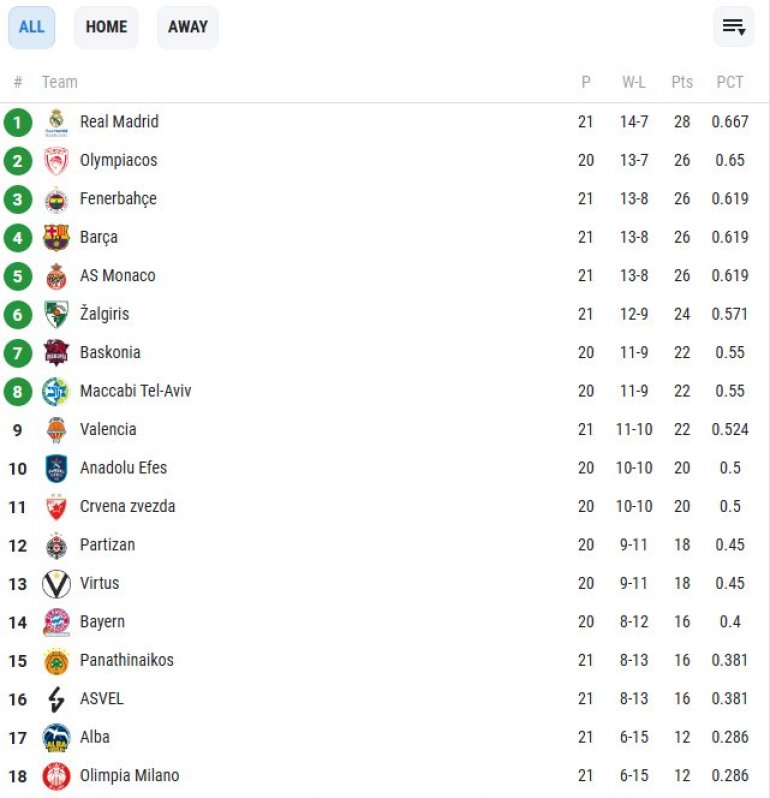This screenshot has width=770, height=798.
Task: Open the Anadolu Efes team page
Action: coord(123,468)
